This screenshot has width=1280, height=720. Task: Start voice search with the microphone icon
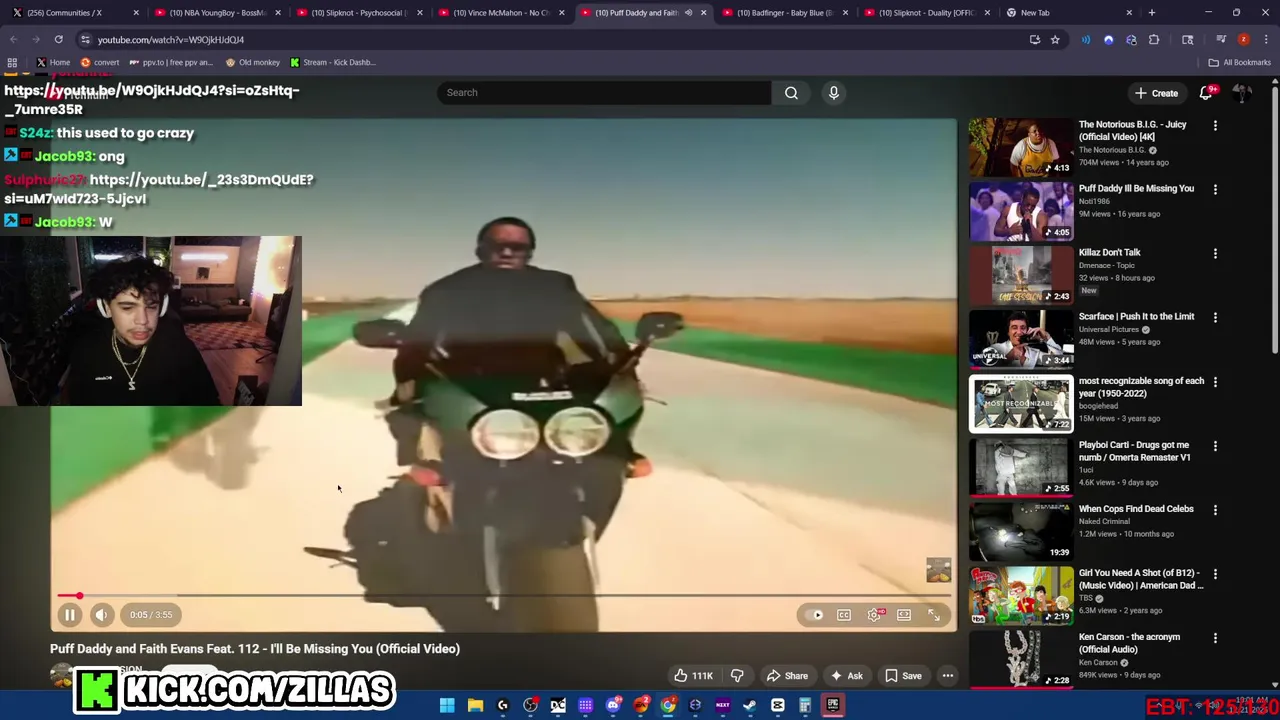833,93
